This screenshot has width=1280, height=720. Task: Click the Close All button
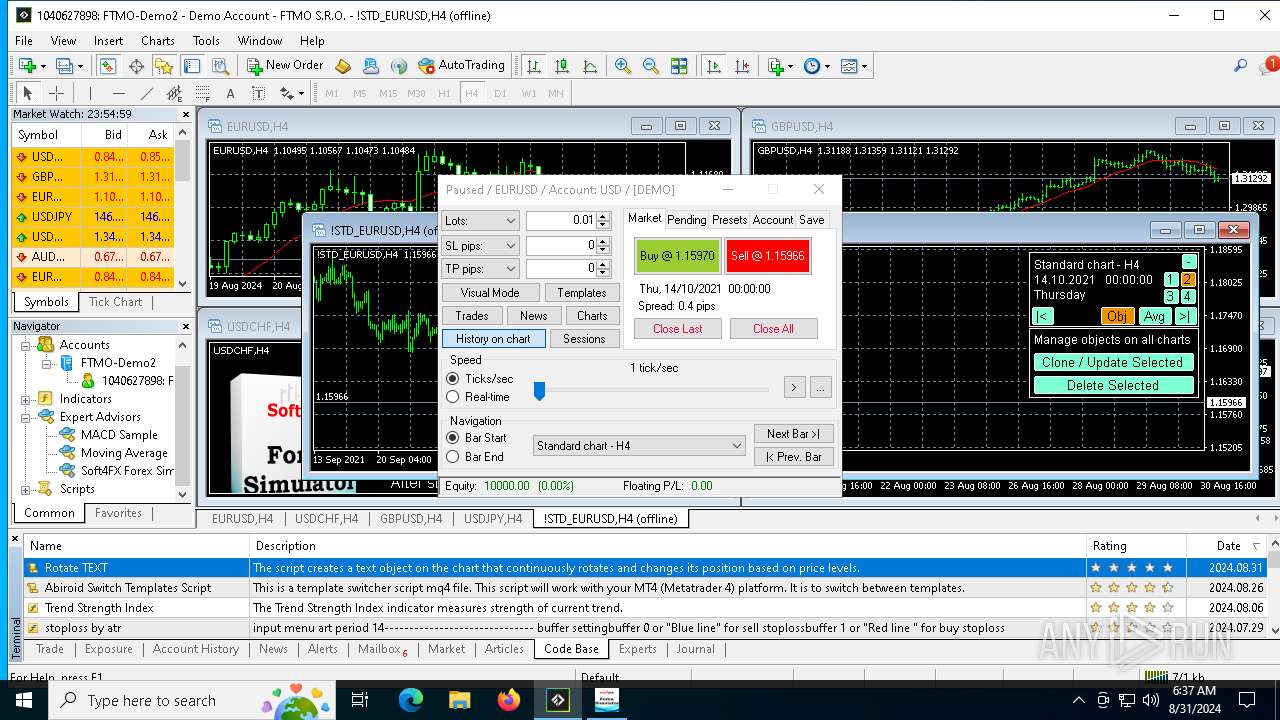[773, 329]
